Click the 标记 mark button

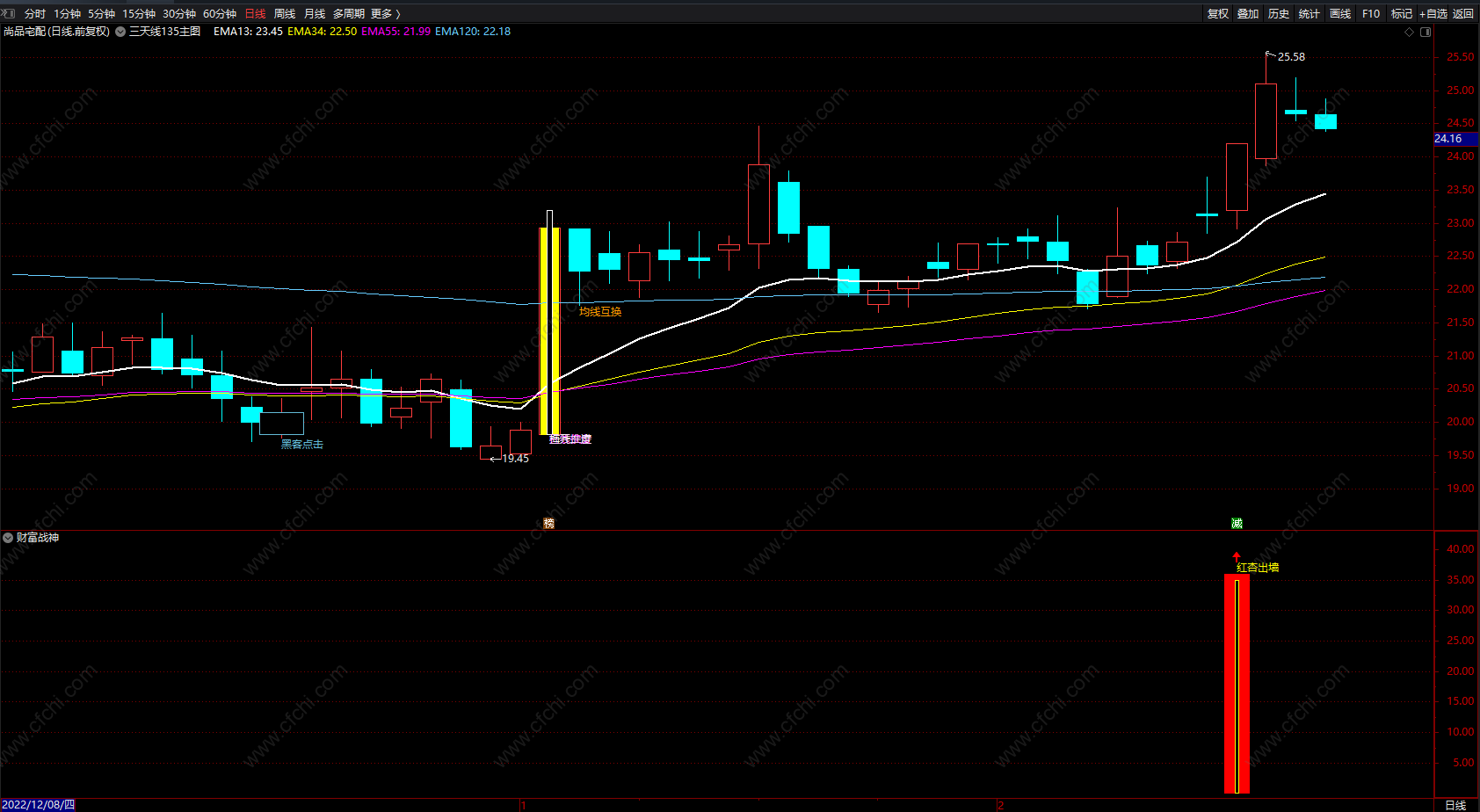(1402, 13)
